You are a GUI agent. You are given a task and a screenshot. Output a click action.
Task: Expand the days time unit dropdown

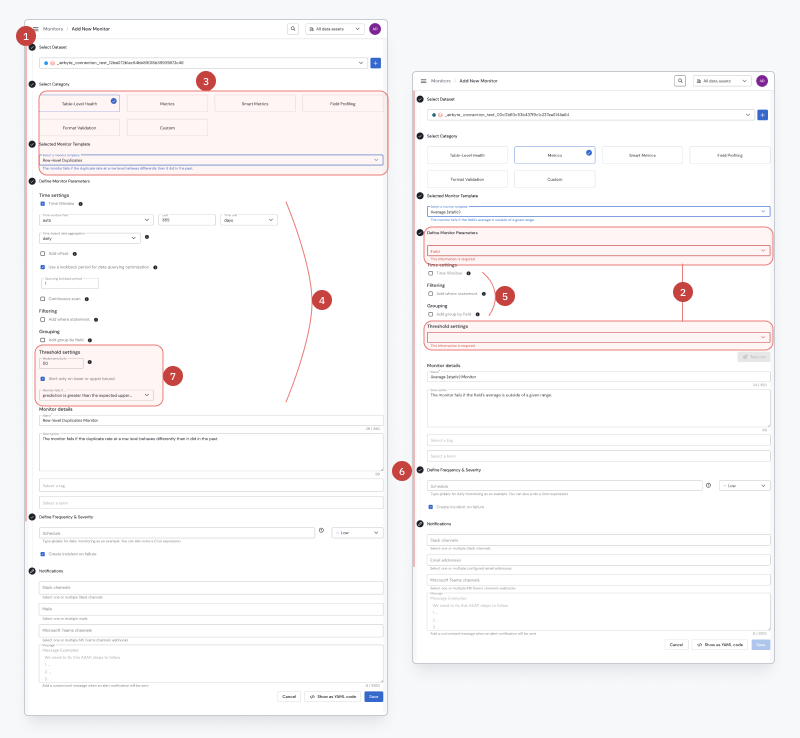point(249,220)
